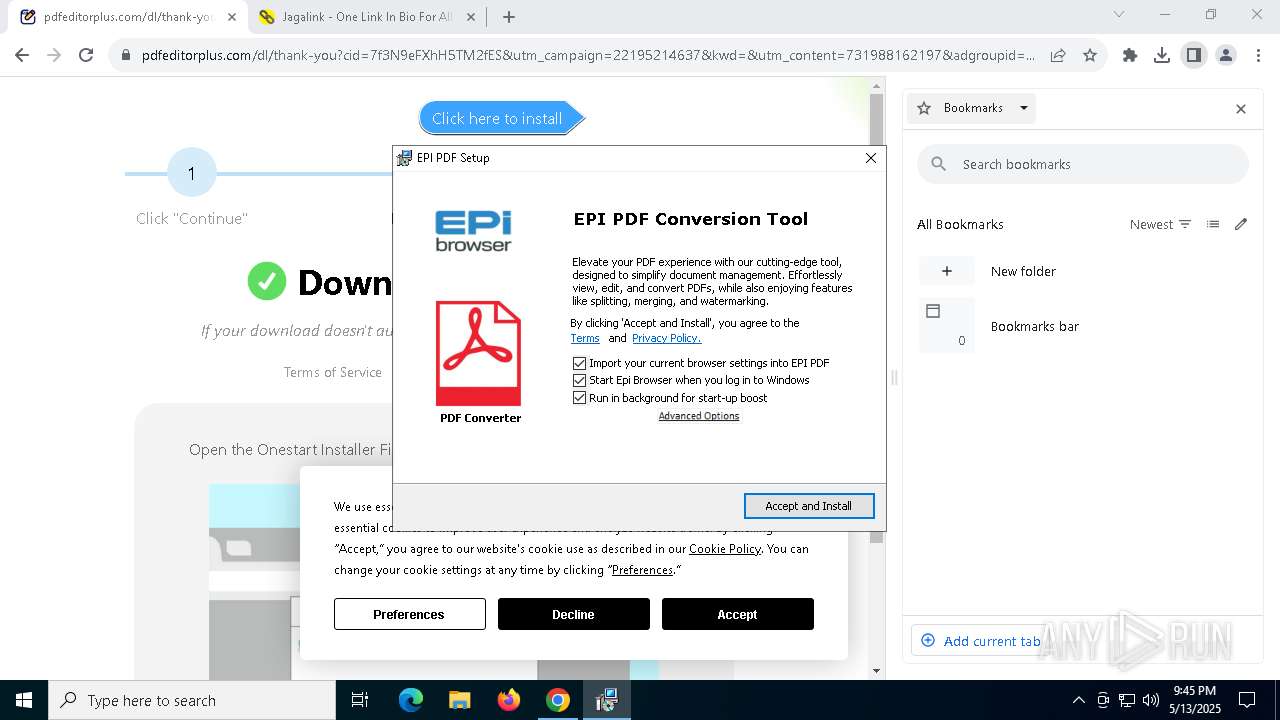Close the Bookmarks side panel

pos(1241,109)
